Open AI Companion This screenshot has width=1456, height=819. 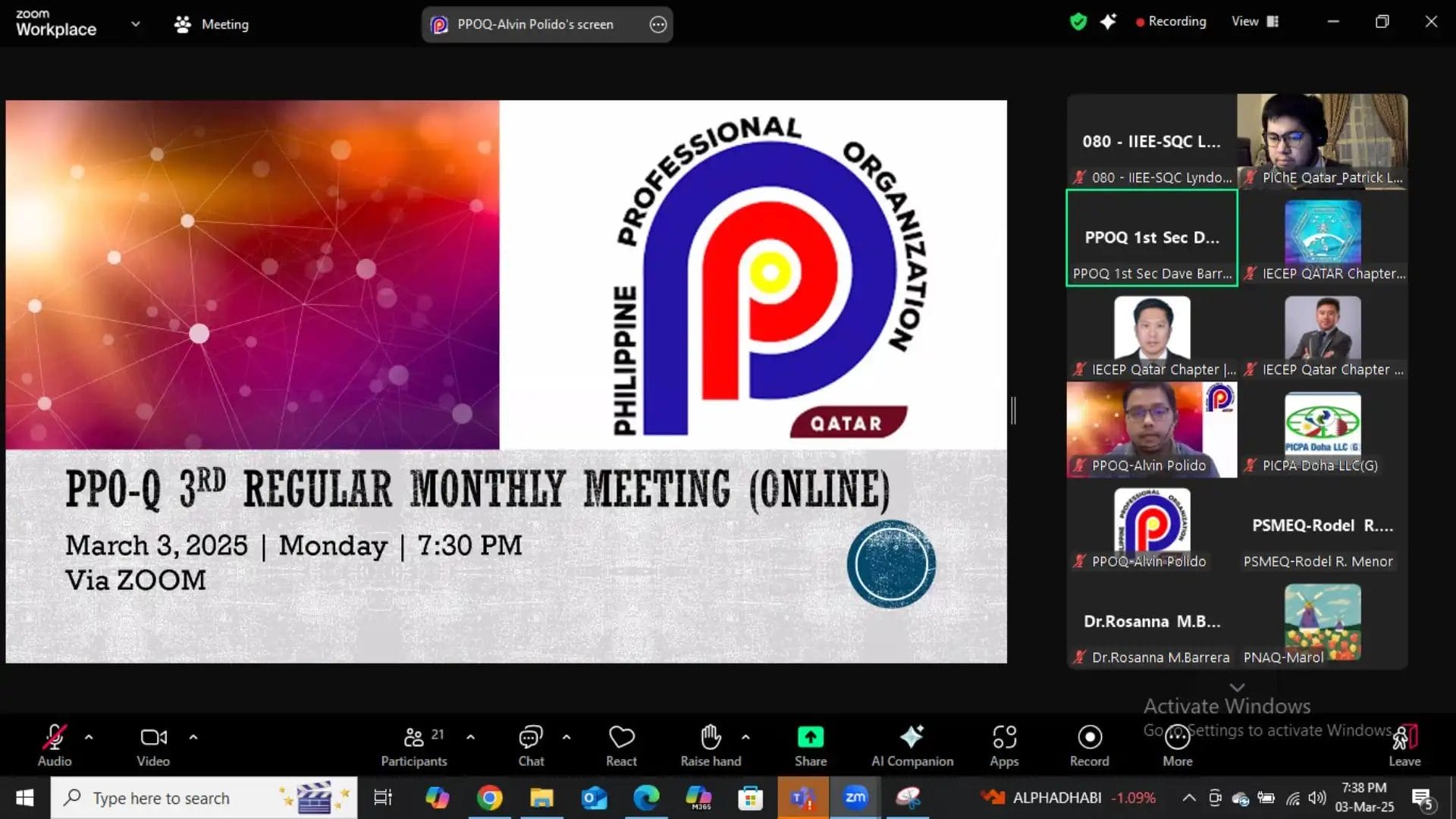coord(912,745)
